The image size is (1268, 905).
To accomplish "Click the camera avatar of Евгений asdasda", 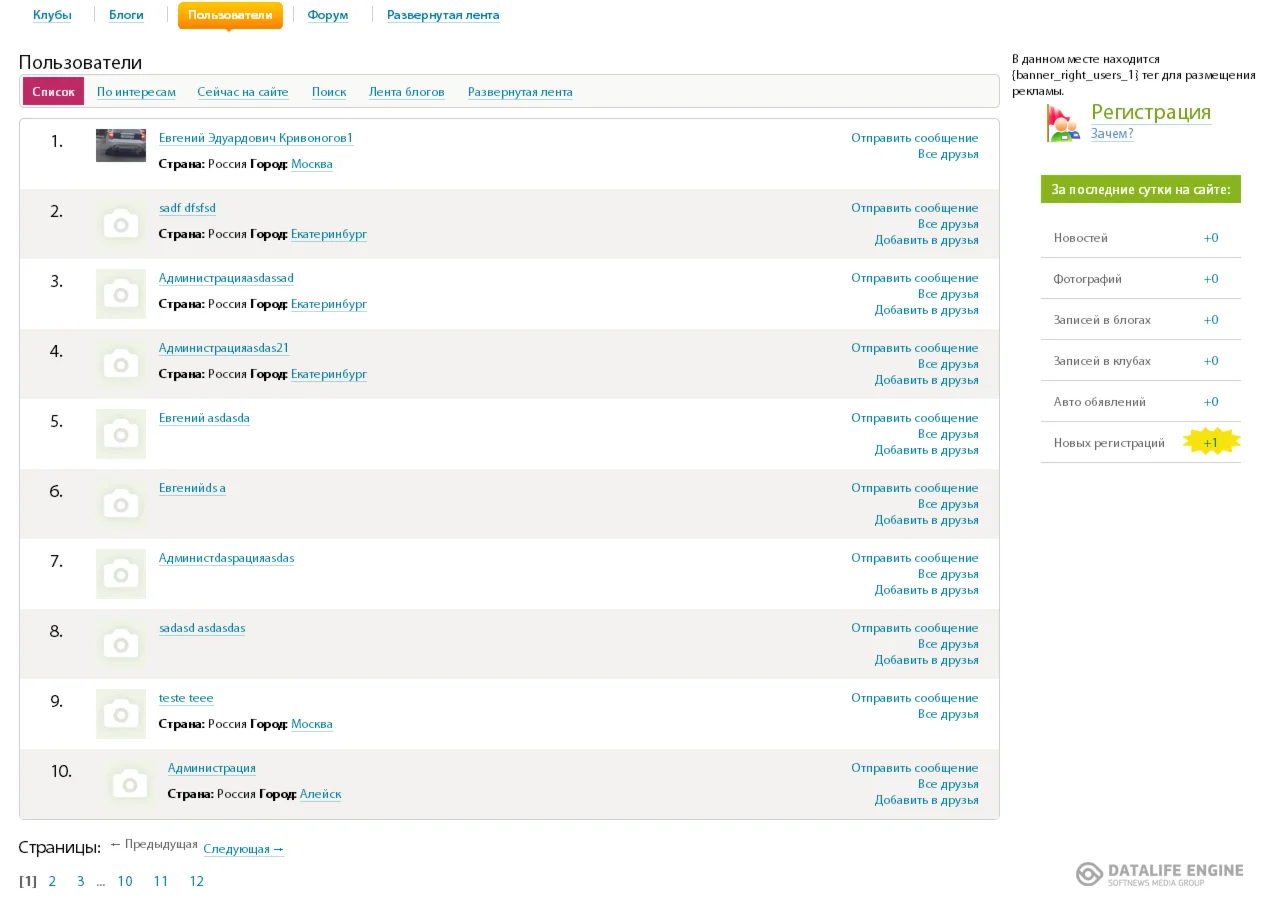I will point(121,434).
